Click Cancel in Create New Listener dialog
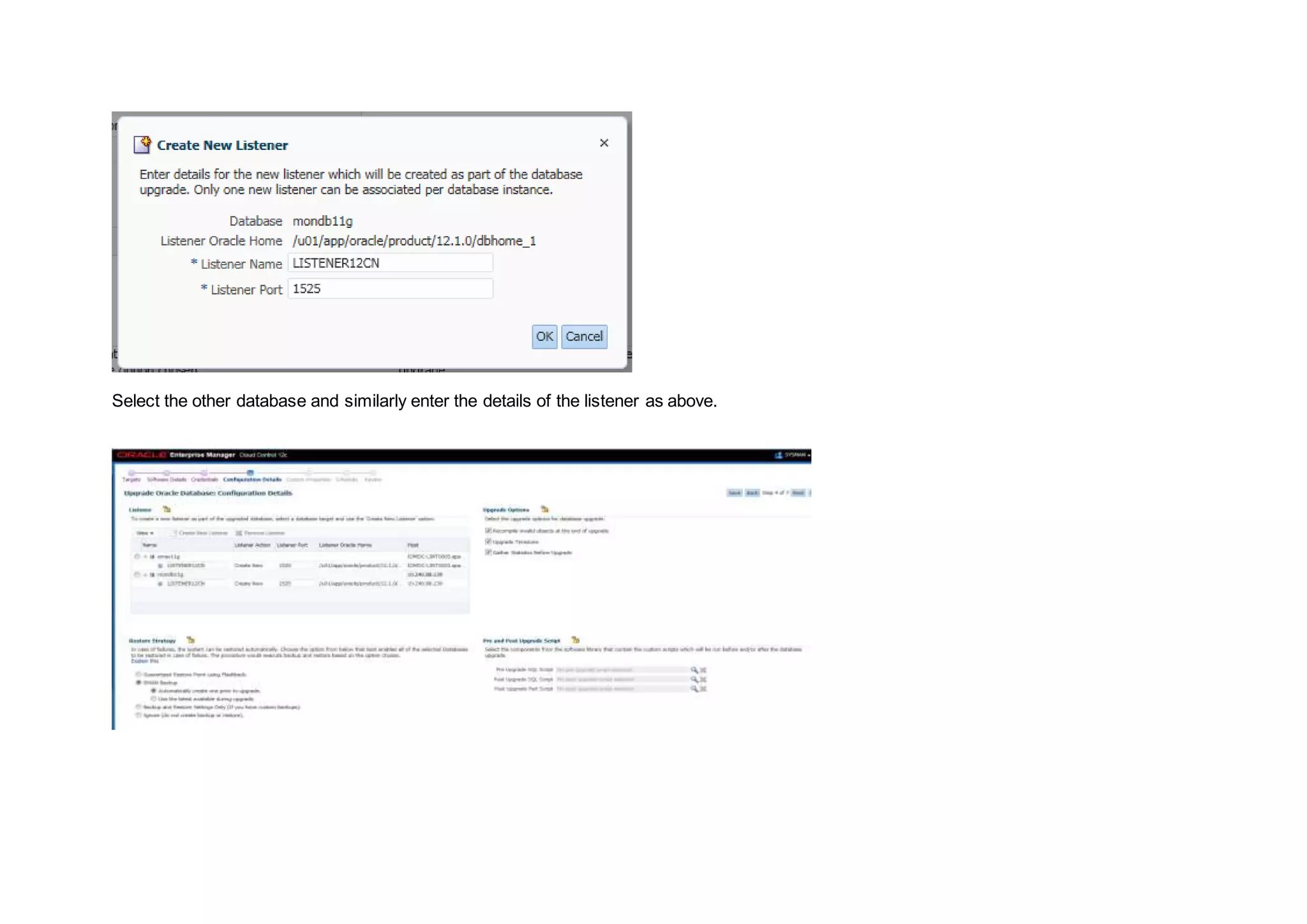1307x924 pixels. [584, 337]
